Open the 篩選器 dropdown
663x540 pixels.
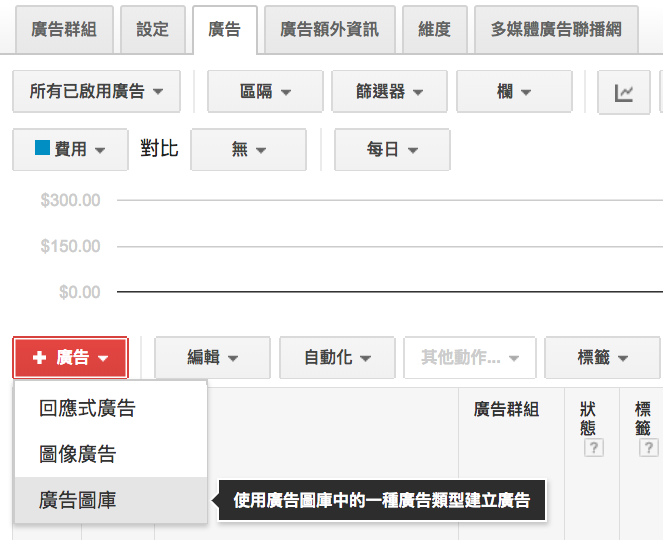388,92
